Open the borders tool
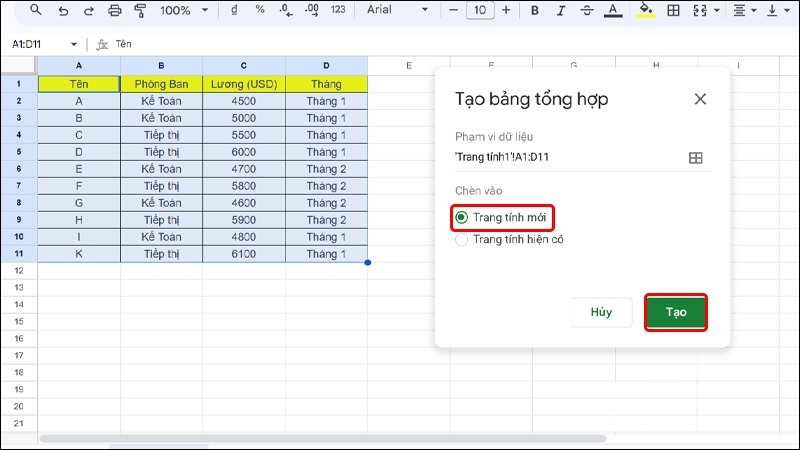800x450 pixels. click(673, 10)
